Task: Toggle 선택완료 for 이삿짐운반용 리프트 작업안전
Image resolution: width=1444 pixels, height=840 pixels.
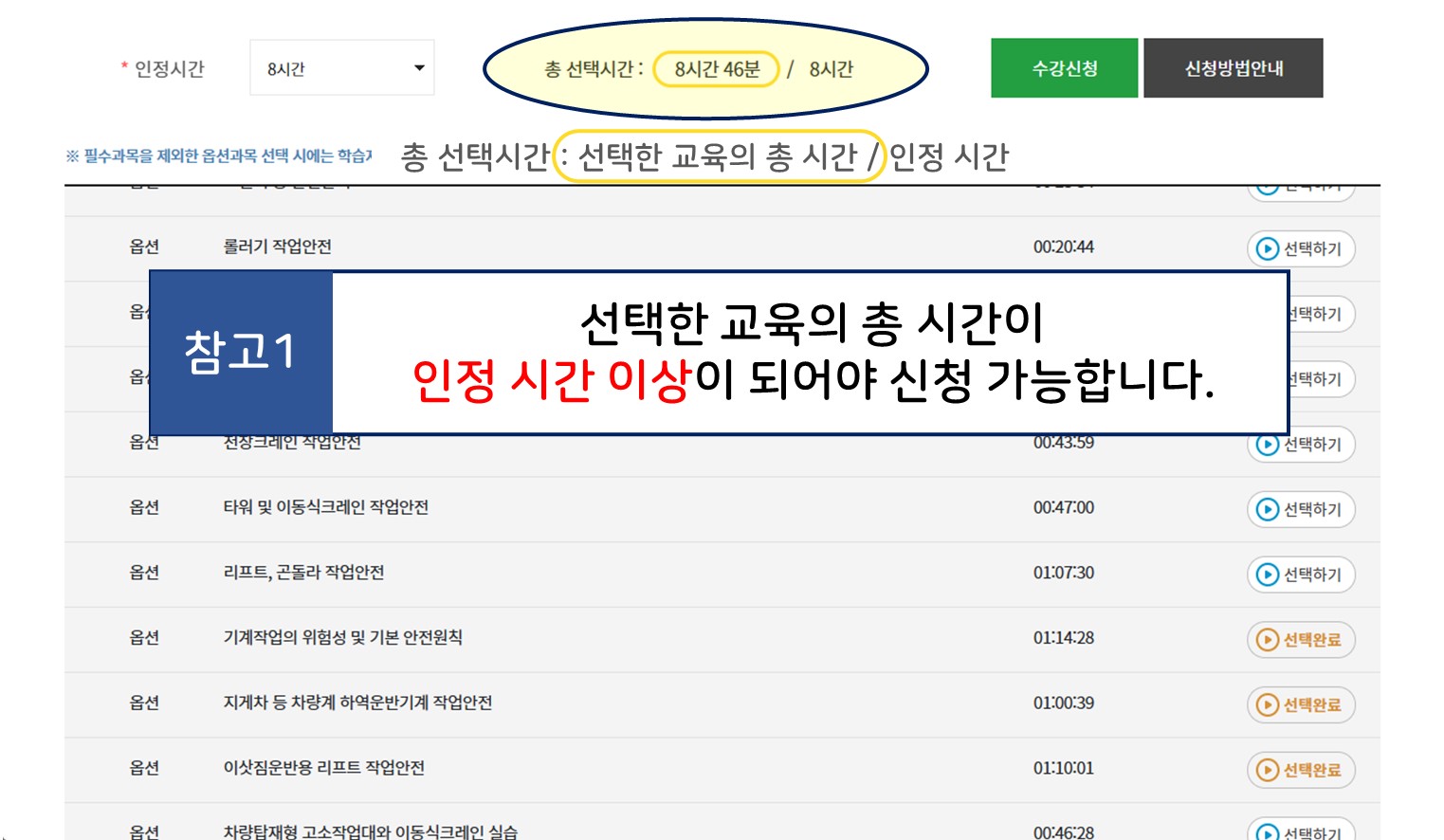Action: coord(1301,770)
